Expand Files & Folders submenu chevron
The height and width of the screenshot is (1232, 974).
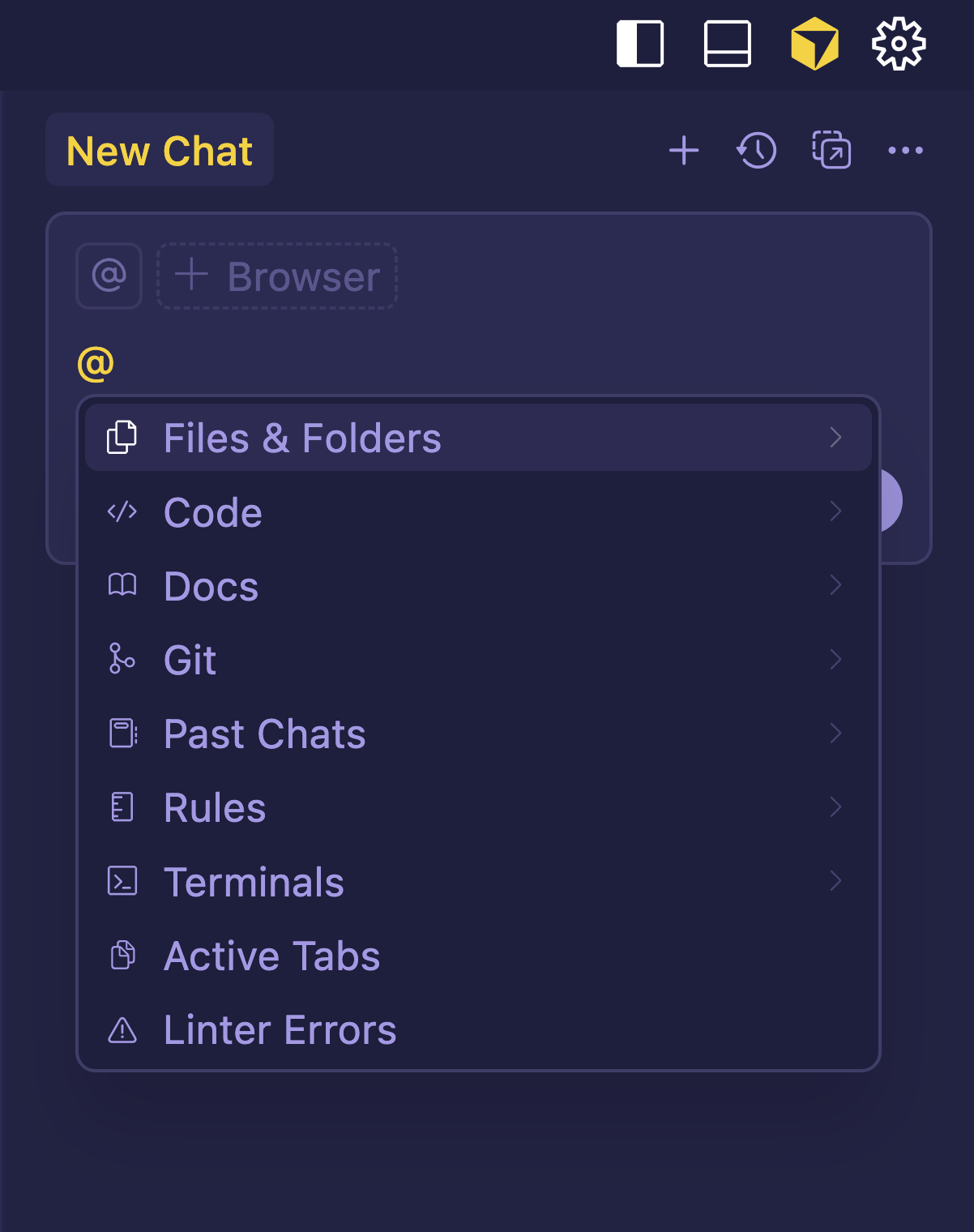click(836, 438)
